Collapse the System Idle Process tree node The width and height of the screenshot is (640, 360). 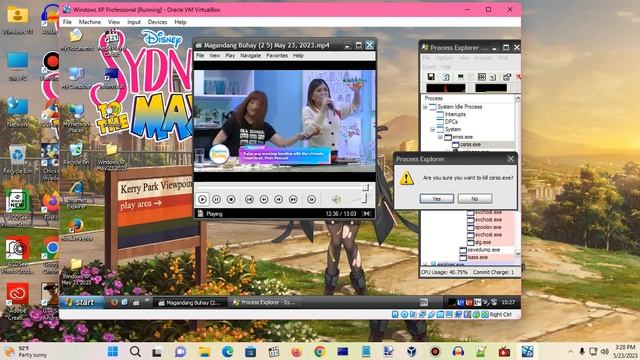coord(425,107)
